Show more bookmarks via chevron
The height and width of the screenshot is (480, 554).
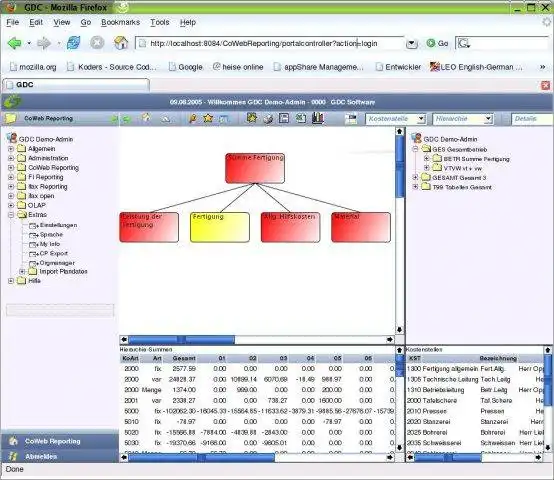click(x=542, y=67)
